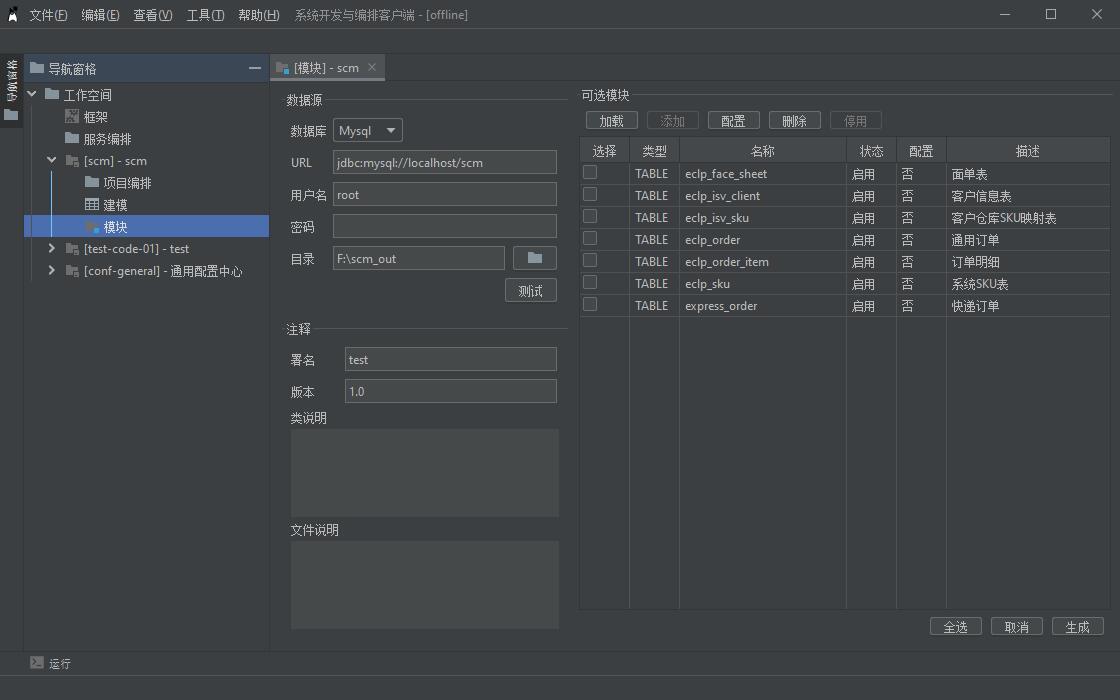Click the 测试 connection button

tap(530, 290)
